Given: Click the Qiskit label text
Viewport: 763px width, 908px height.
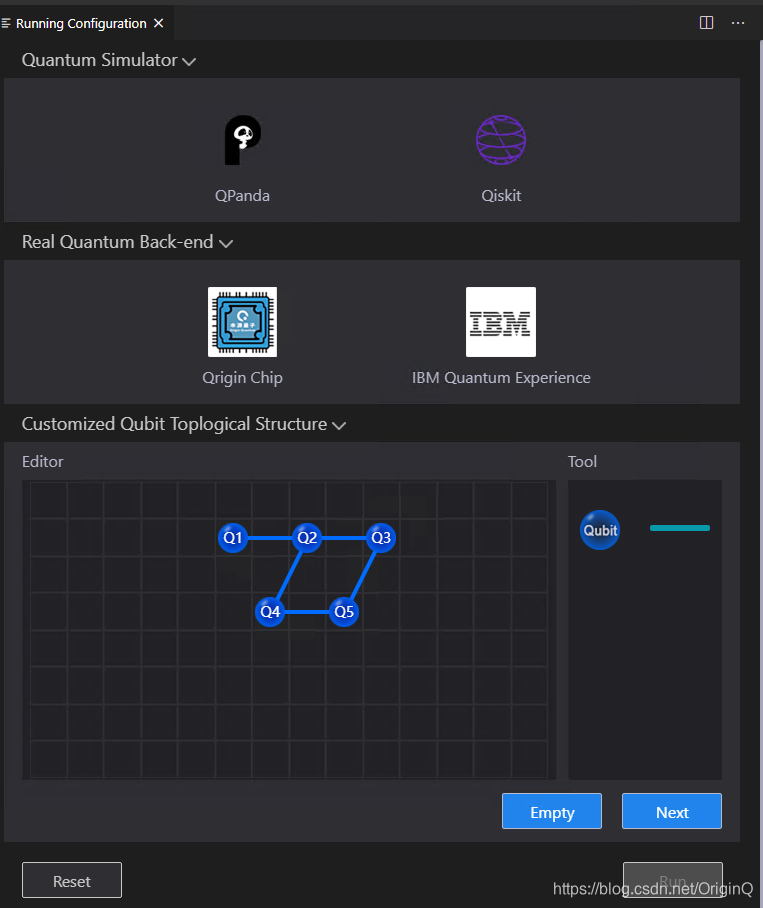Looking at the screenshot, I should click(501, 196).
